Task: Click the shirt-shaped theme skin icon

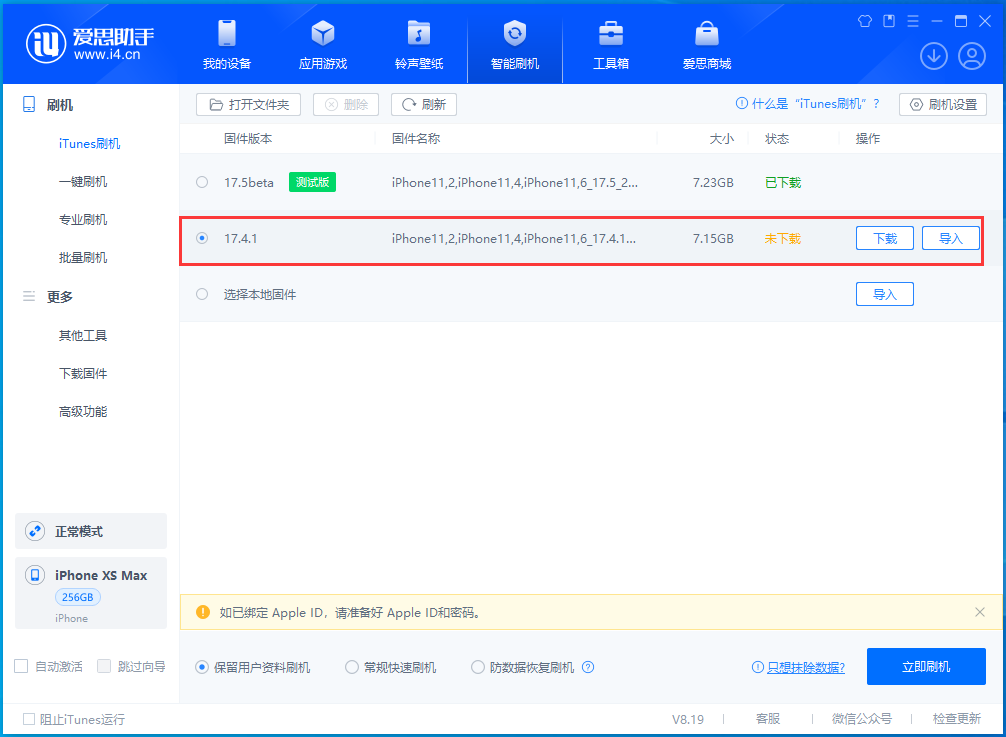Action: [x=864, y=20]
